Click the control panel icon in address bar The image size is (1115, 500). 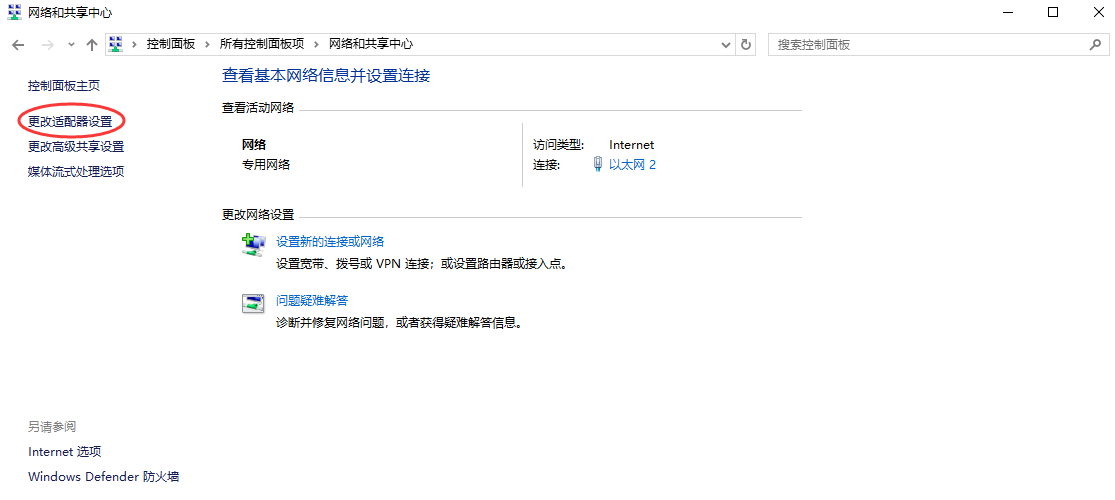[117, 45]
